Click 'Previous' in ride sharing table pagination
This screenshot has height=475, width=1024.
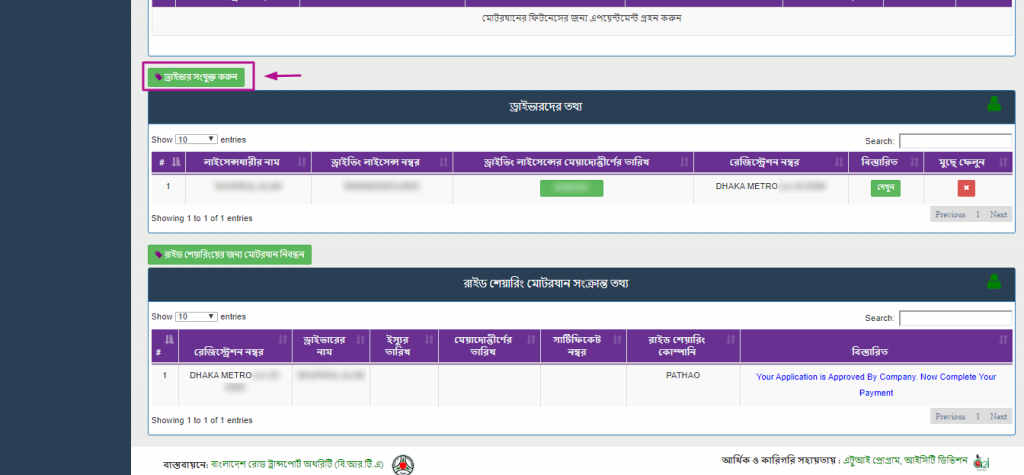pyautogui.click(x=949, y=416)
